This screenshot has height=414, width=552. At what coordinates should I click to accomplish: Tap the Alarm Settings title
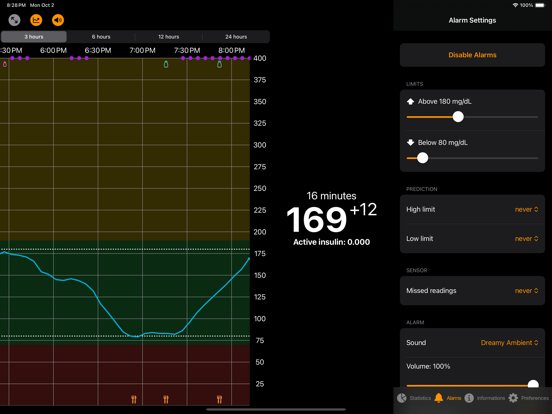[472, 20]
